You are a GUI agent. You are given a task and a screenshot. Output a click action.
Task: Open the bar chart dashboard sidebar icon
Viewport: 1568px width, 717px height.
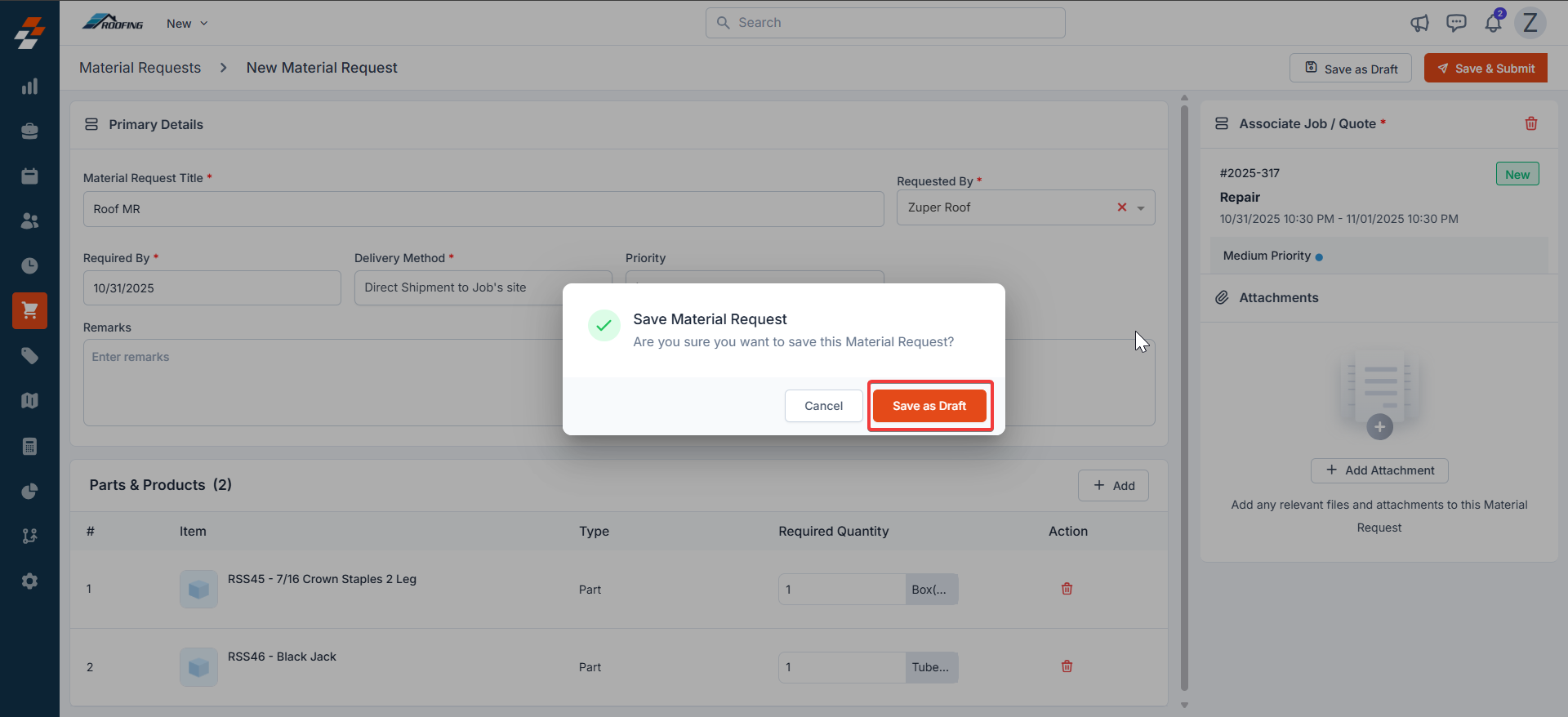(29, 87)
